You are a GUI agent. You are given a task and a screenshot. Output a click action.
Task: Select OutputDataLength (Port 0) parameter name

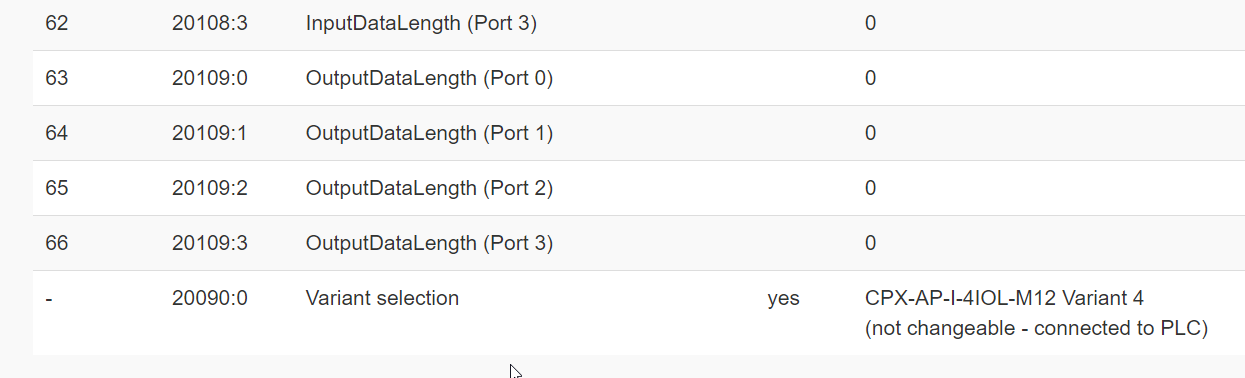pyautogui.click(x=429, y=78)
